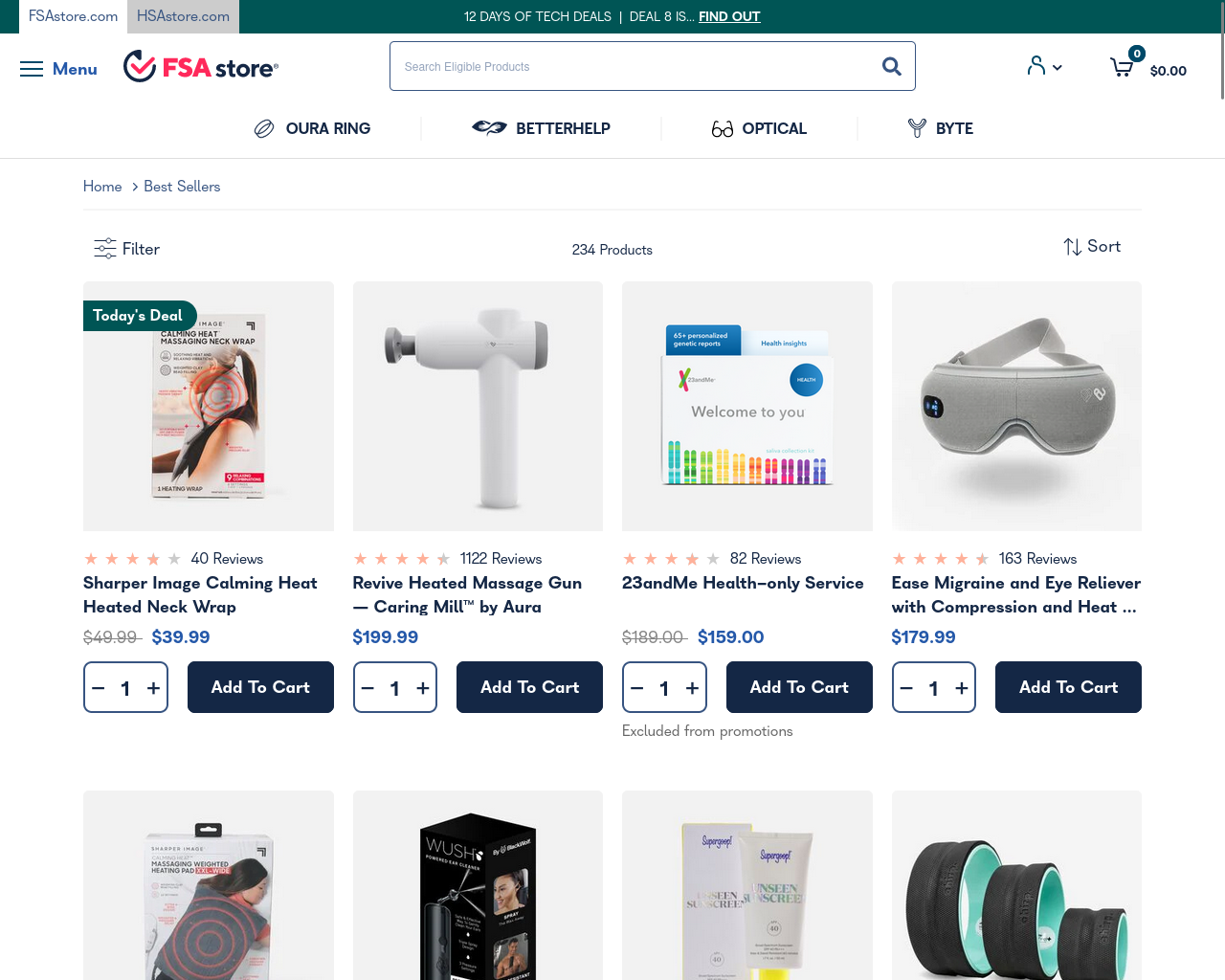Click the FIND OUT deals link
This screenshot has height=980, width=1225.
[729, 16]
